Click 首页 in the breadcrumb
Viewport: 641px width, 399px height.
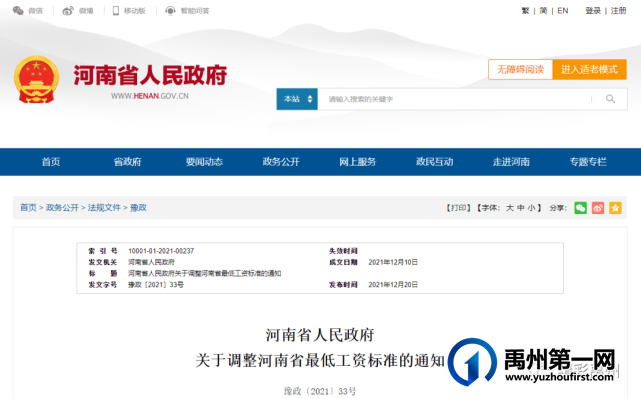point(28,208)
